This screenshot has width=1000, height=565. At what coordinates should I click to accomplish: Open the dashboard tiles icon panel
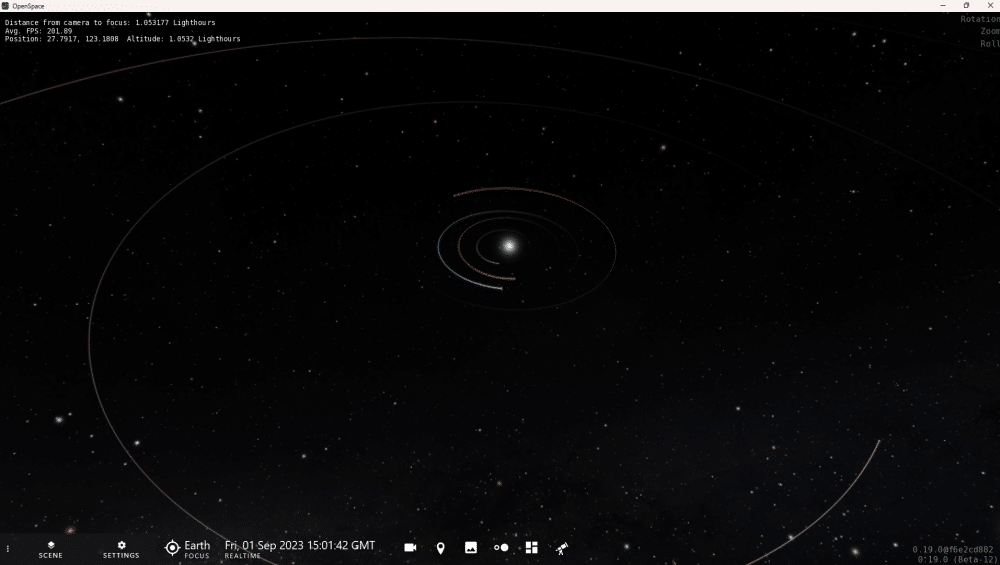(x=531, y=548)
